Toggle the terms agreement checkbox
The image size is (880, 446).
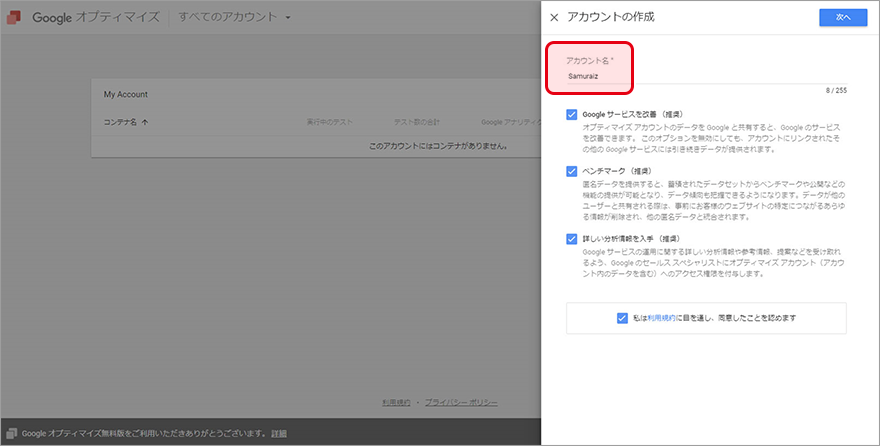[622, 318]
